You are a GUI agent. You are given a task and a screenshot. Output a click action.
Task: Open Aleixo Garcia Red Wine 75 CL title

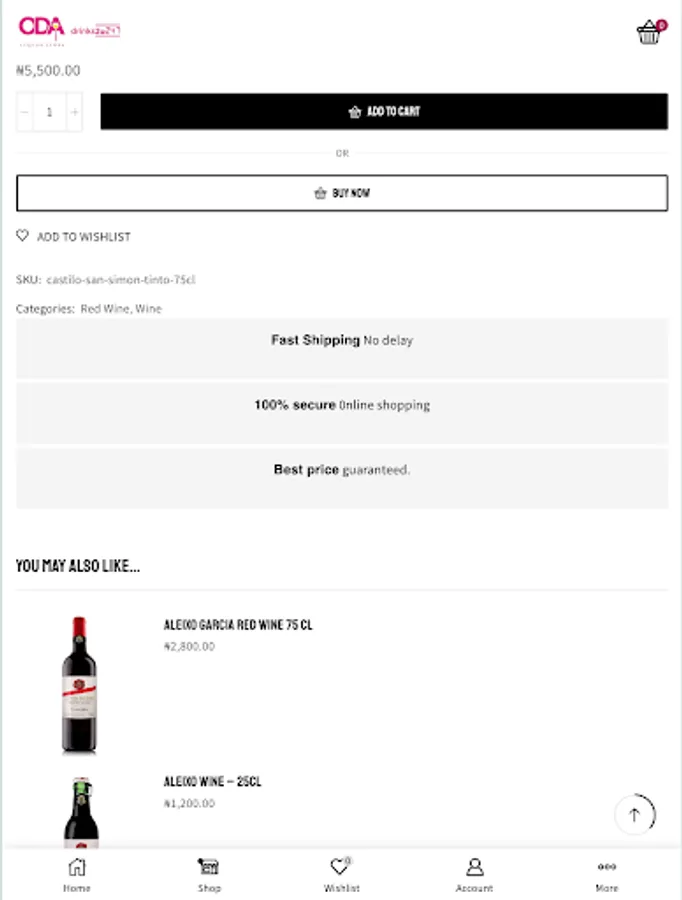click(238, 624)
